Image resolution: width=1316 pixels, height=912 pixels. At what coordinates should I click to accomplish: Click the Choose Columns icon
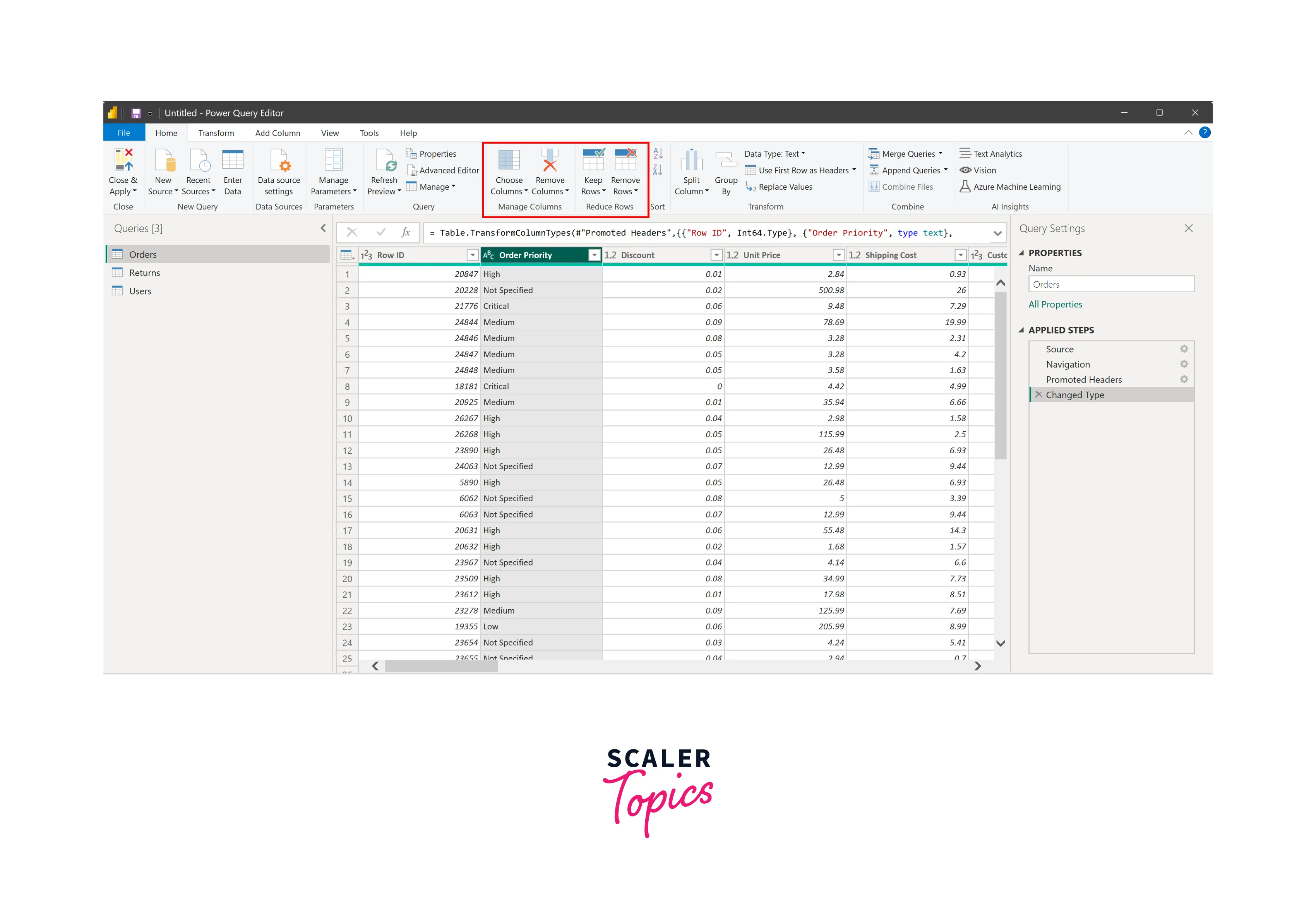pos(509,161)
